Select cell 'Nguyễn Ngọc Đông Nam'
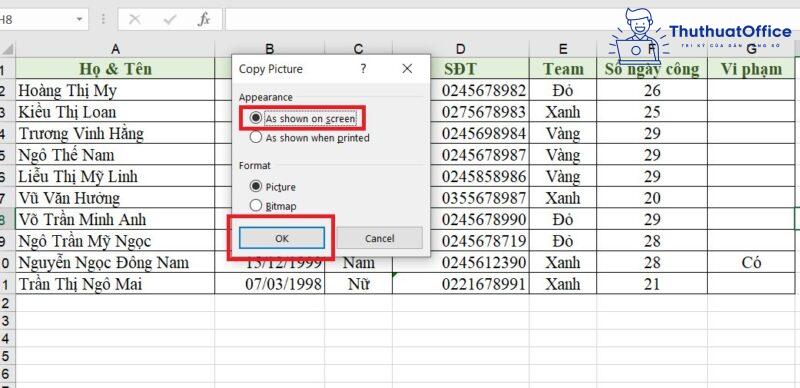Image resolution: width=800 pixels, height=388 pixels. point(115,262)
